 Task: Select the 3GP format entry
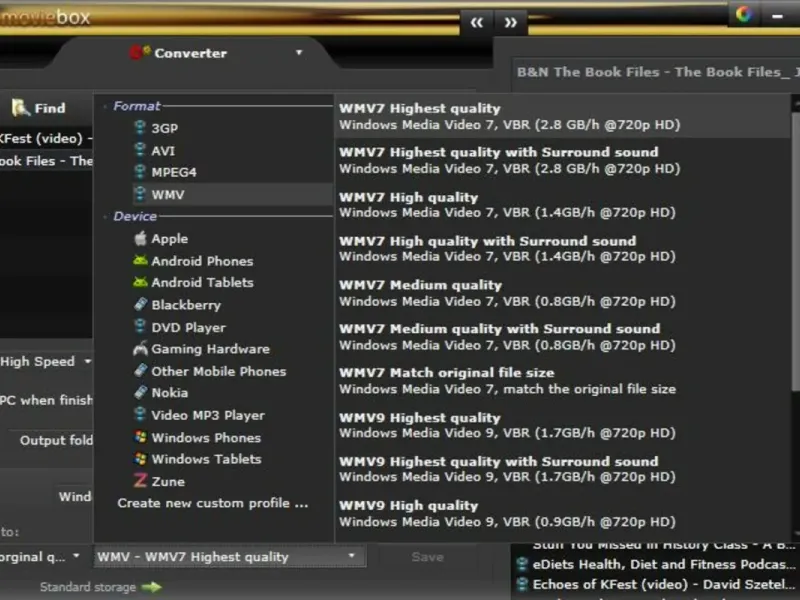(233, 128)
